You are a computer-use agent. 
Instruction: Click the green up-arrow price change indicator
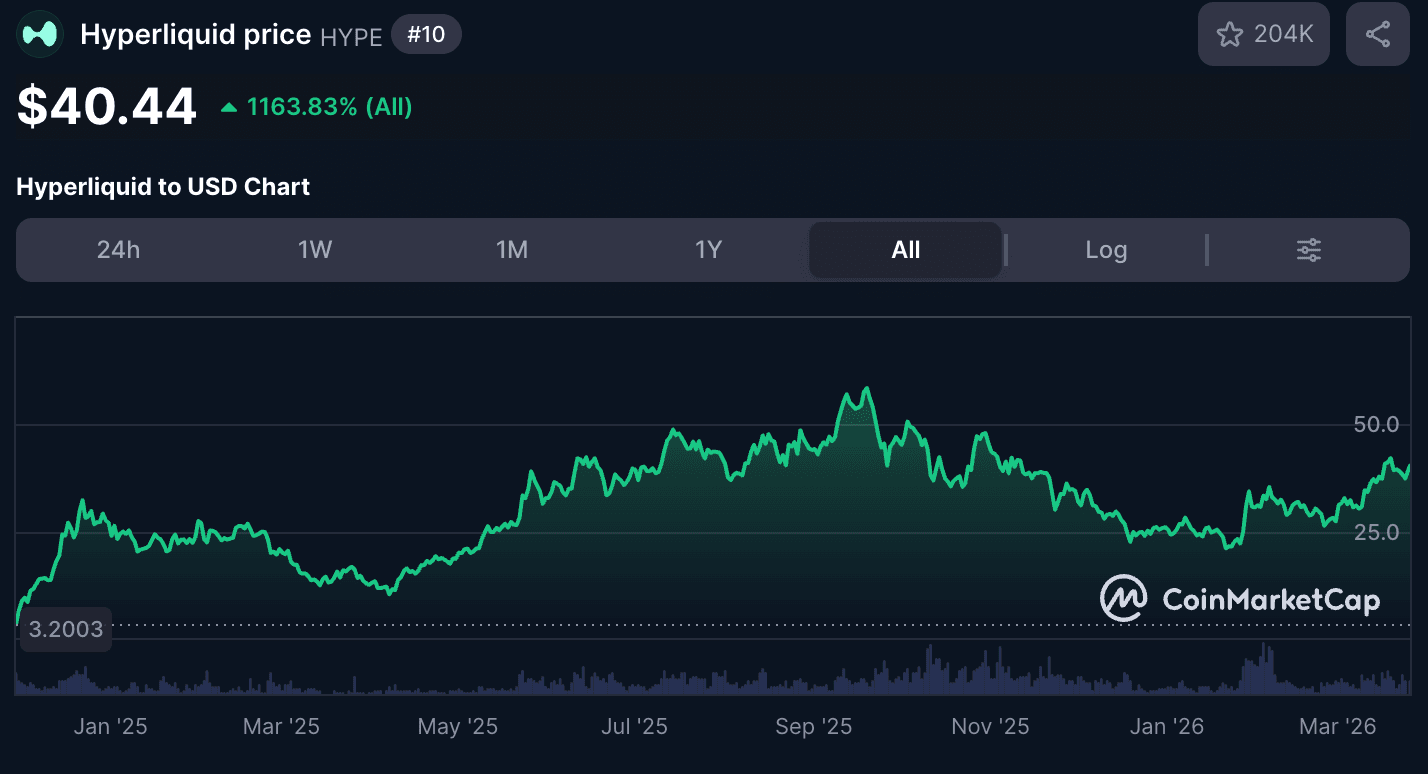(229, 107)
